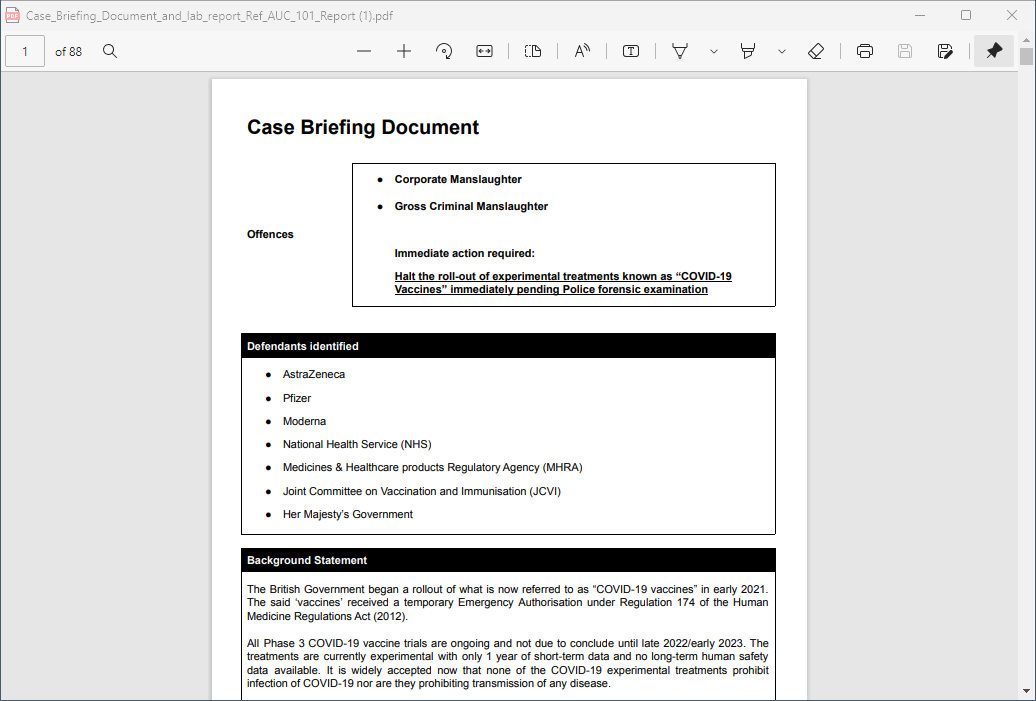This screenshot has height=701, width=1036.
Task: Click 'AstraZeneca' in defendants list
Action: [314, 375]
